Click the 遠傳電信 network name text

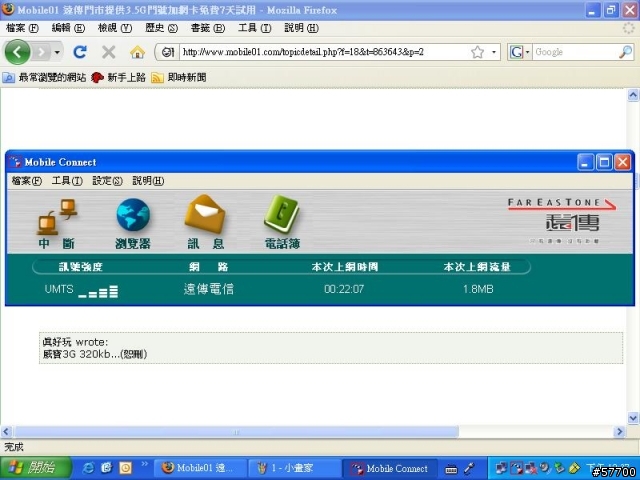click(x=209, y=289)
